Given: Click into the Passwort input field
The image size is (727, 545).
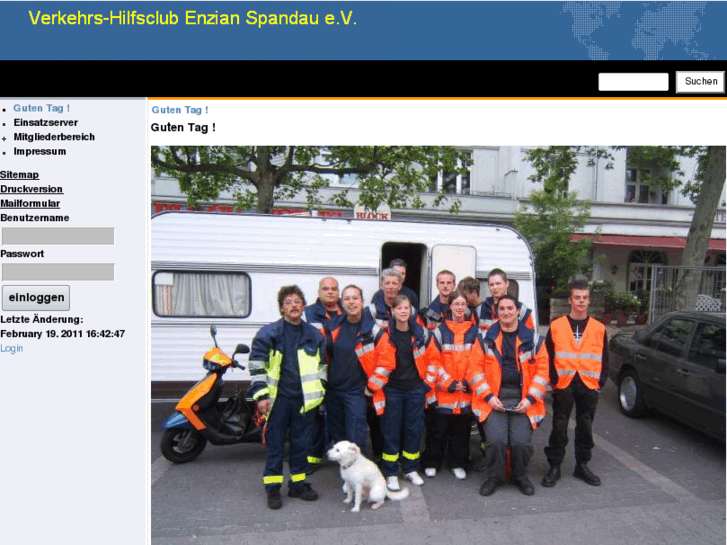Looking at the screenshot, I should (58, 272).
